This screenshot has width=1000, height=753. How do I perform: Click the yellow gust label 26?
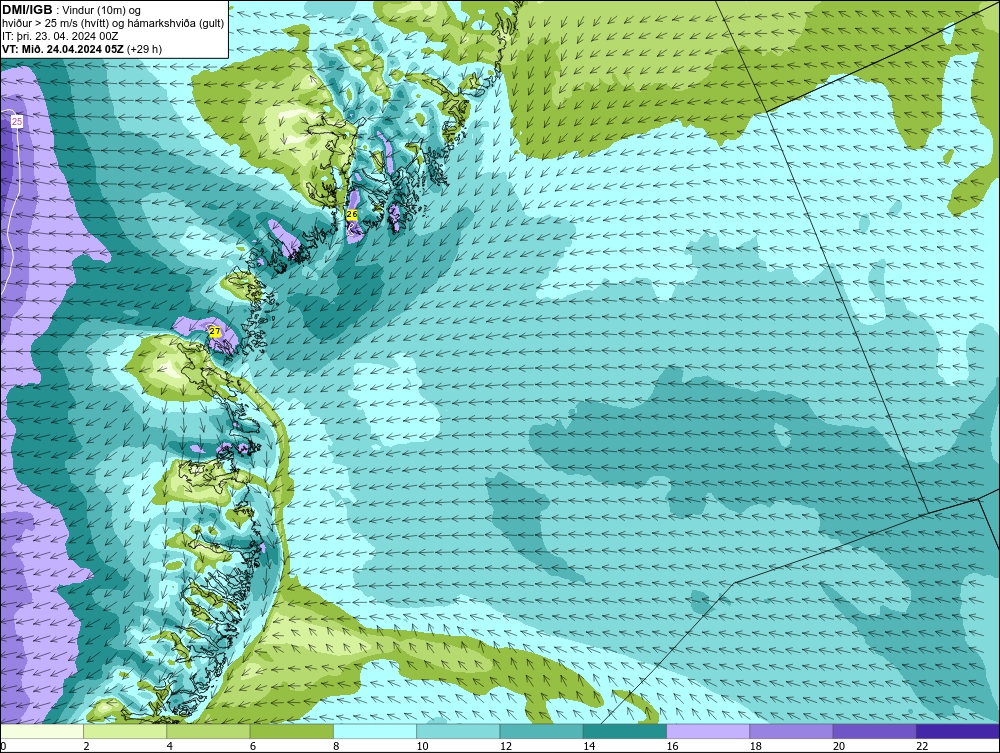(x=351, y=214)
